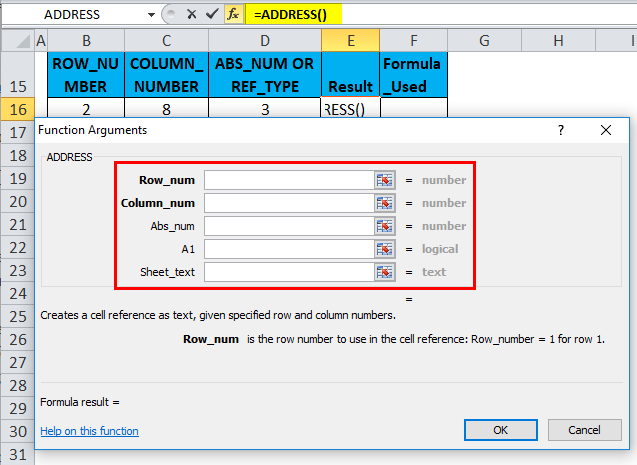
Task: Select column E header
Action: coord(351,41)
